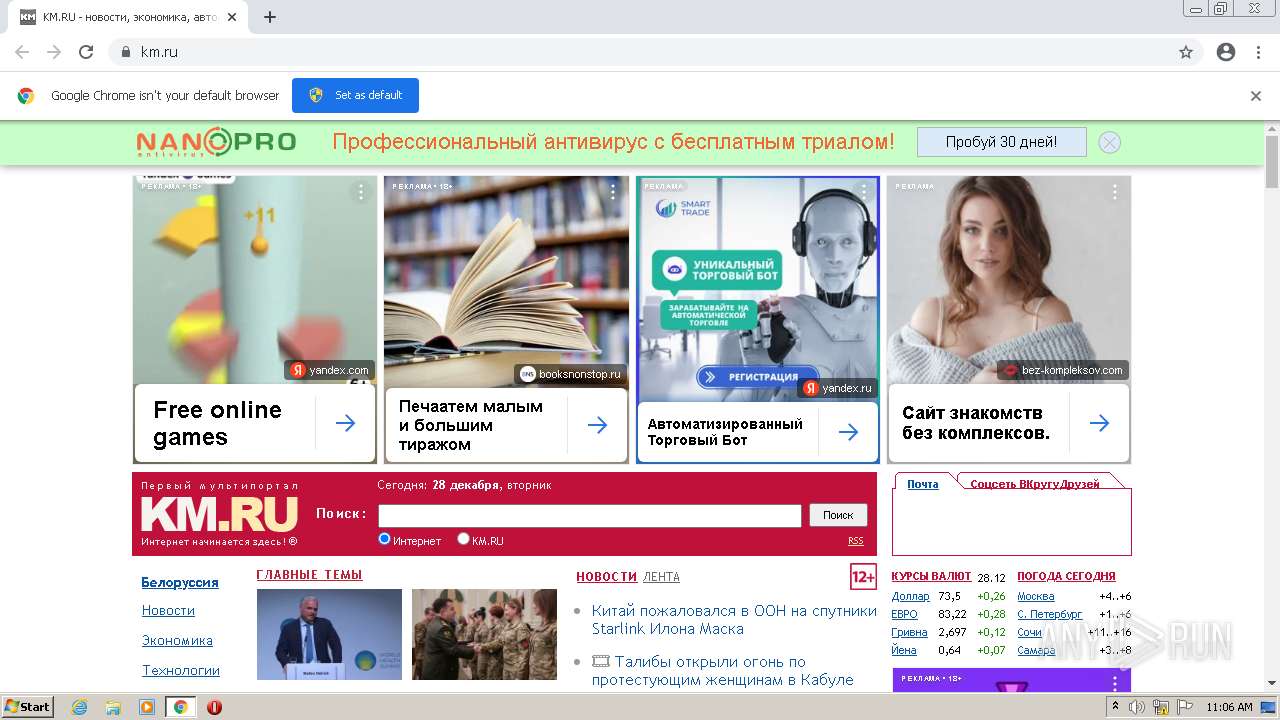
Task: Bookmark this page with the star icon
Action: [1186, 52]
